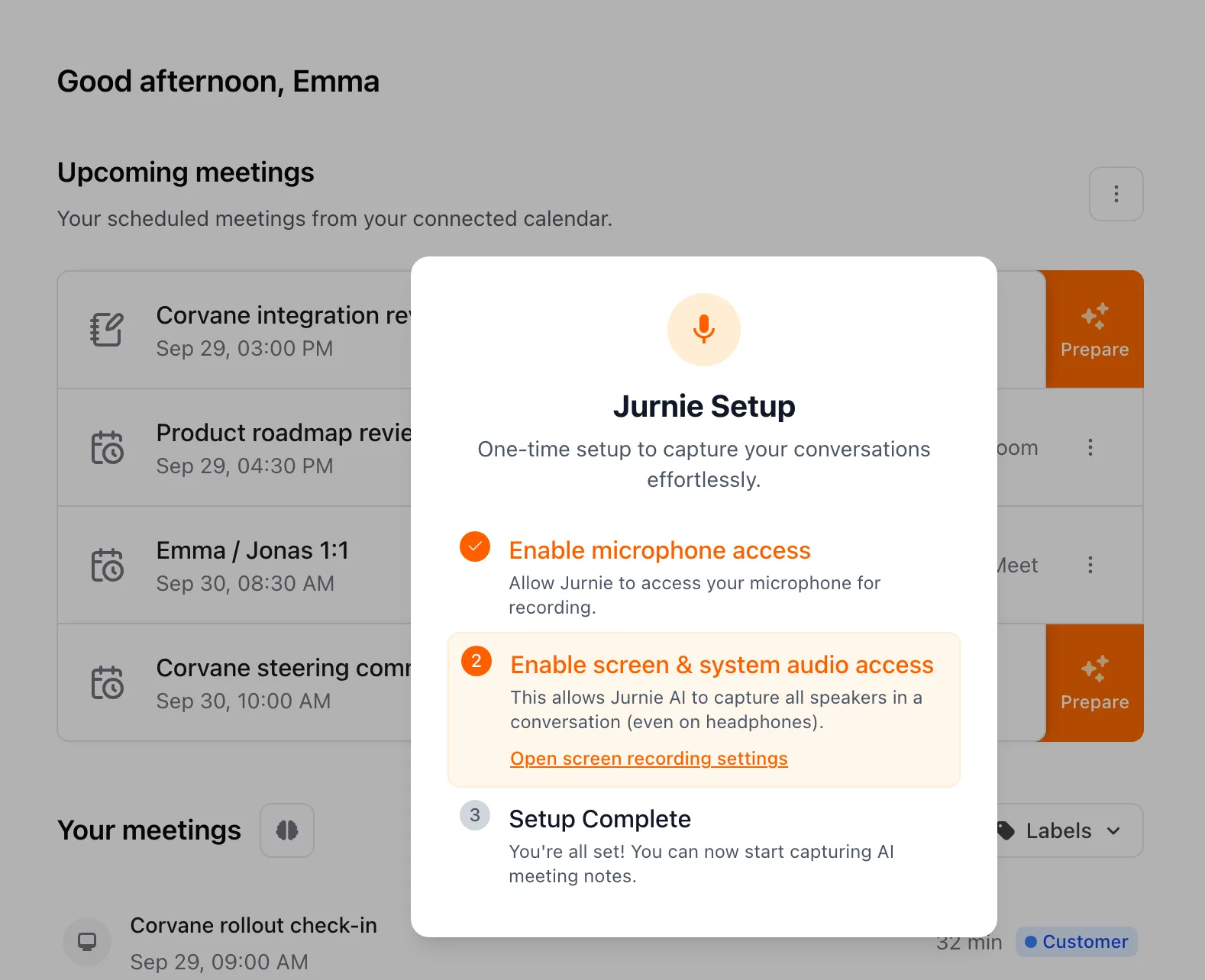The height and width of the screenshot is (980, 1205).
Task: Click 'Setup Complete' step title
Action: [599, 819]
